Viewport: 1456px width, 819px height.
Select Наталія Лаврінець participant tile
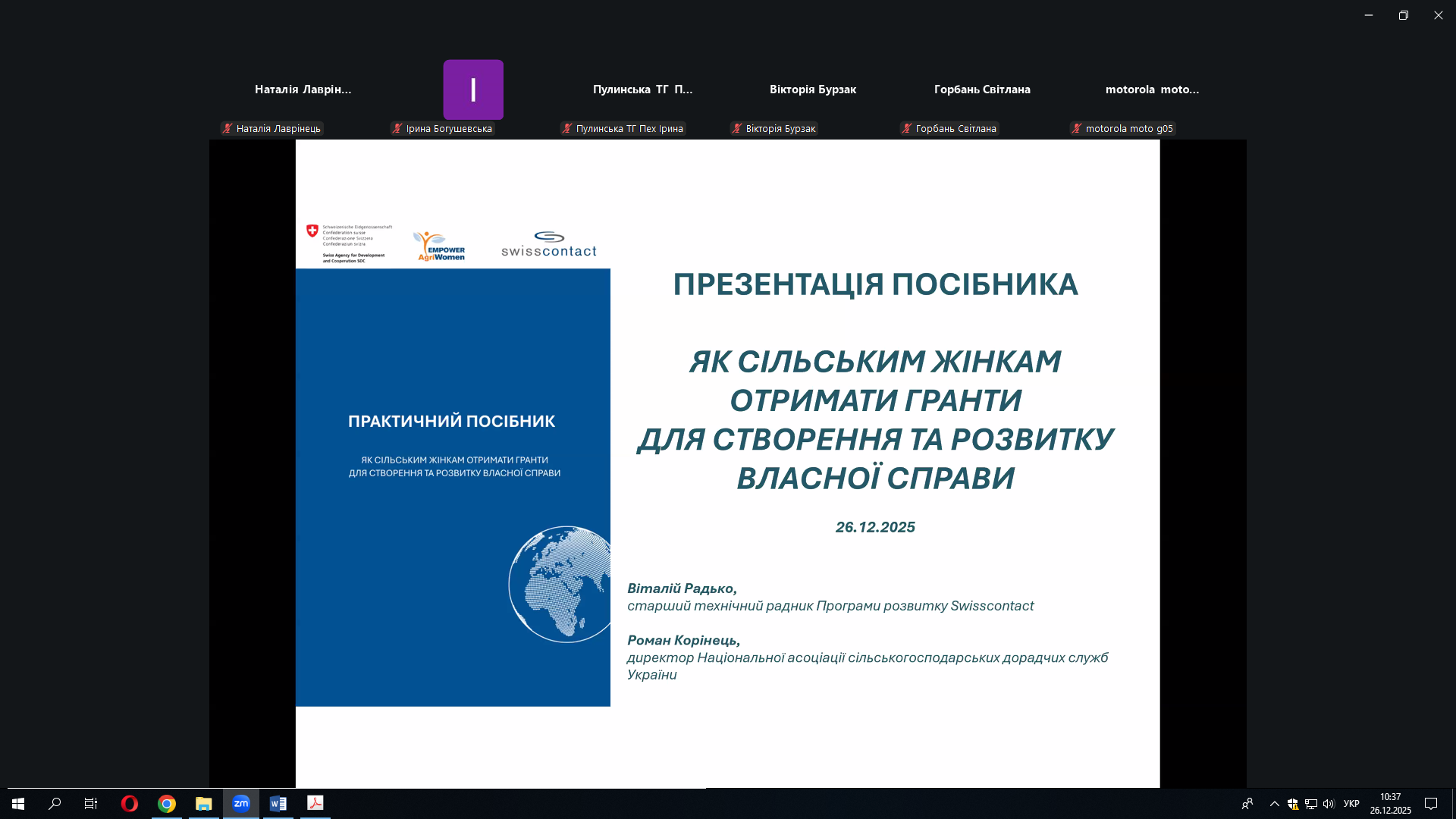click(303, 89)
